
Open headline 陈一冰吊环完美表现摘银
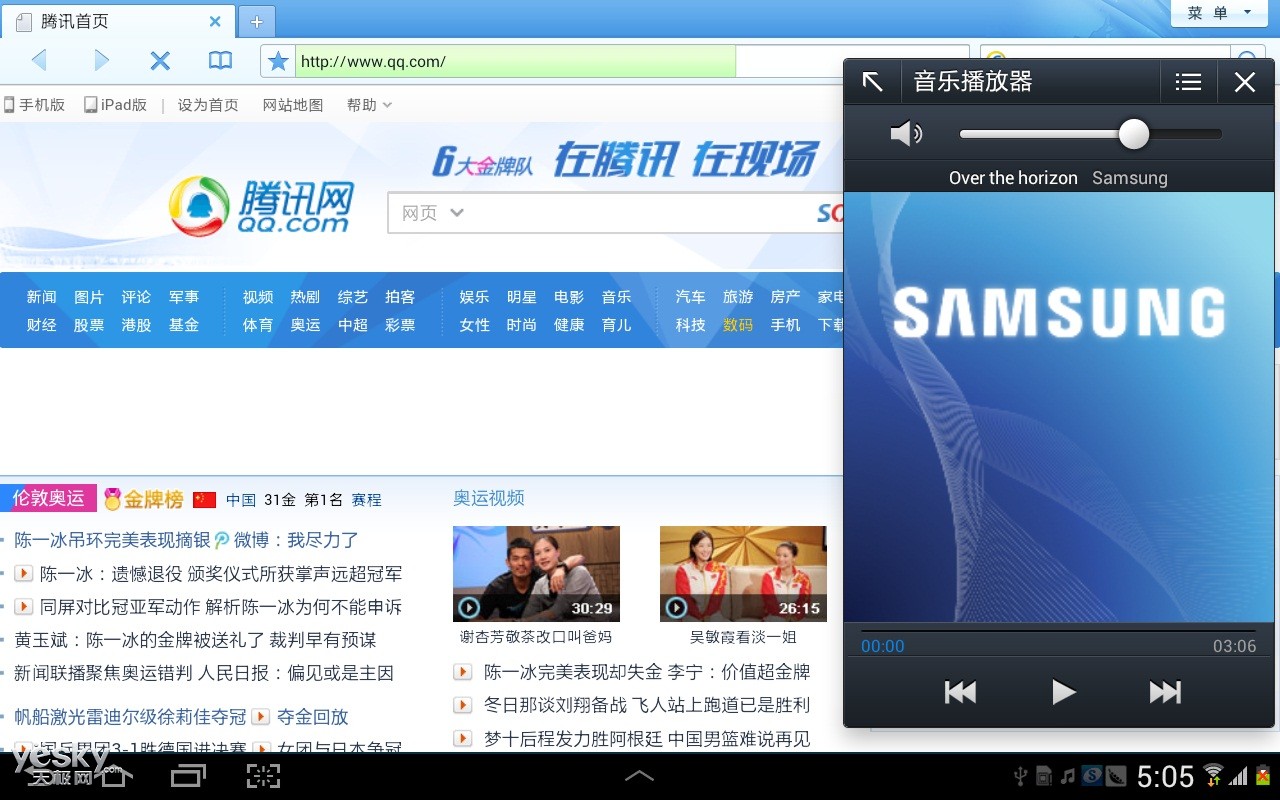[x=112, y=540]
